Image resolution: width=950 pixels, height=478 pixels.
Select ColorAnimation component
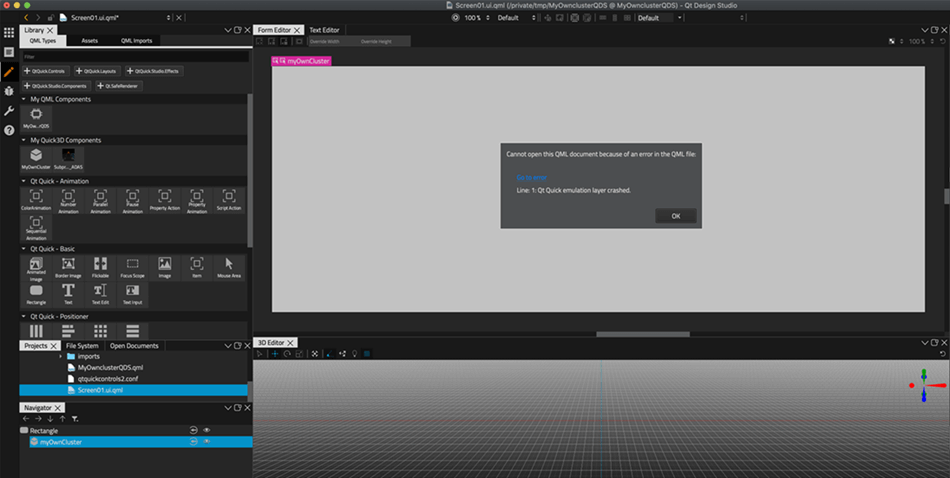point(36,201)
